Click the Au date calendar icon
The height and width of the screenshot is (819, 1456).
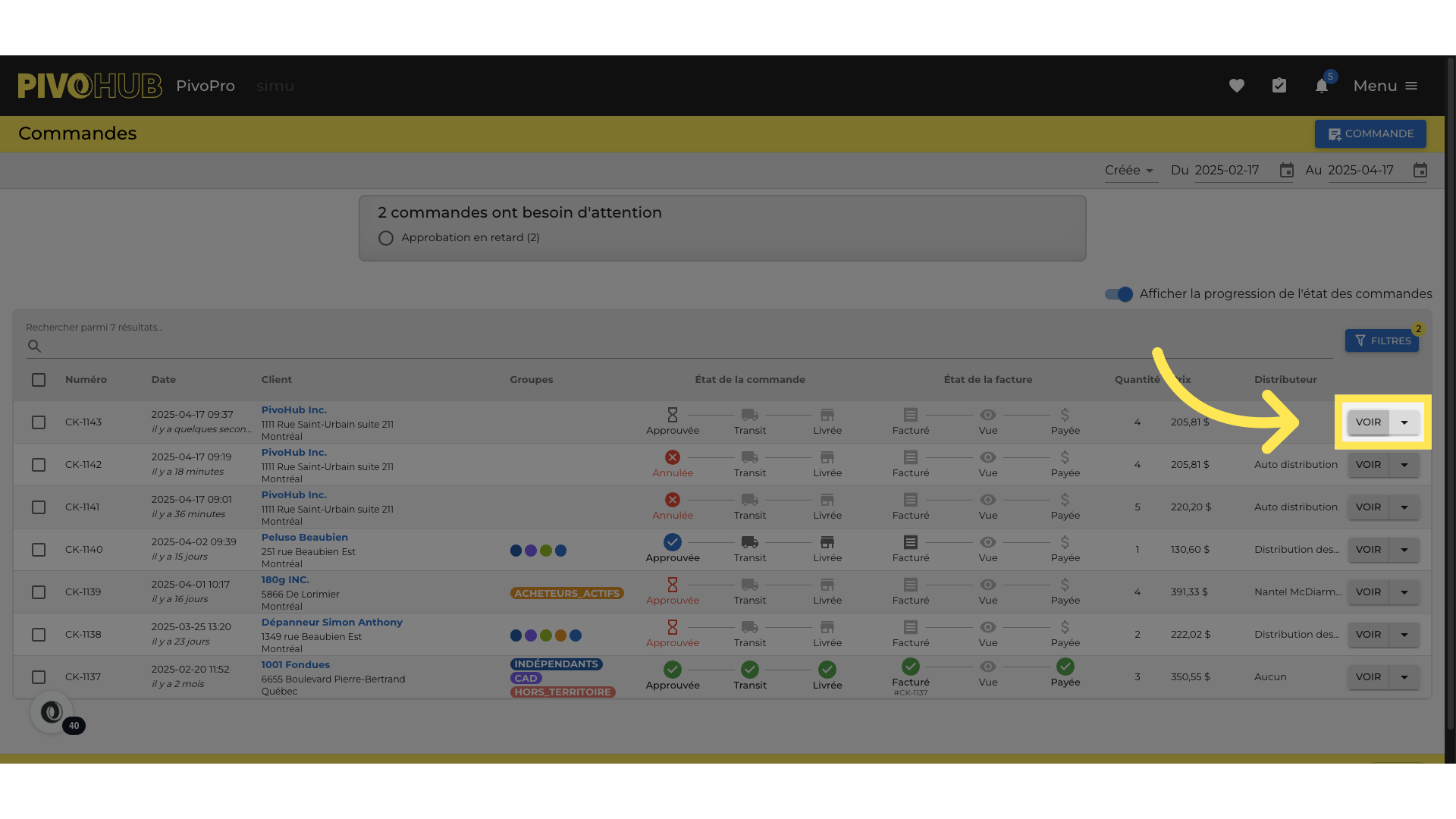click(x=1420, y=171)
